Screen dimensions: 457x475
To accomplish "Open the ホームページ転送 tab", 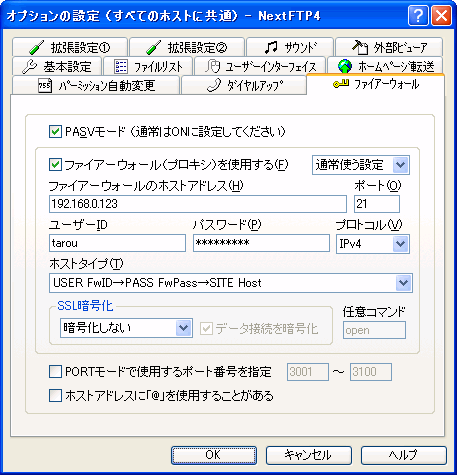I will (x=385, y=66).
